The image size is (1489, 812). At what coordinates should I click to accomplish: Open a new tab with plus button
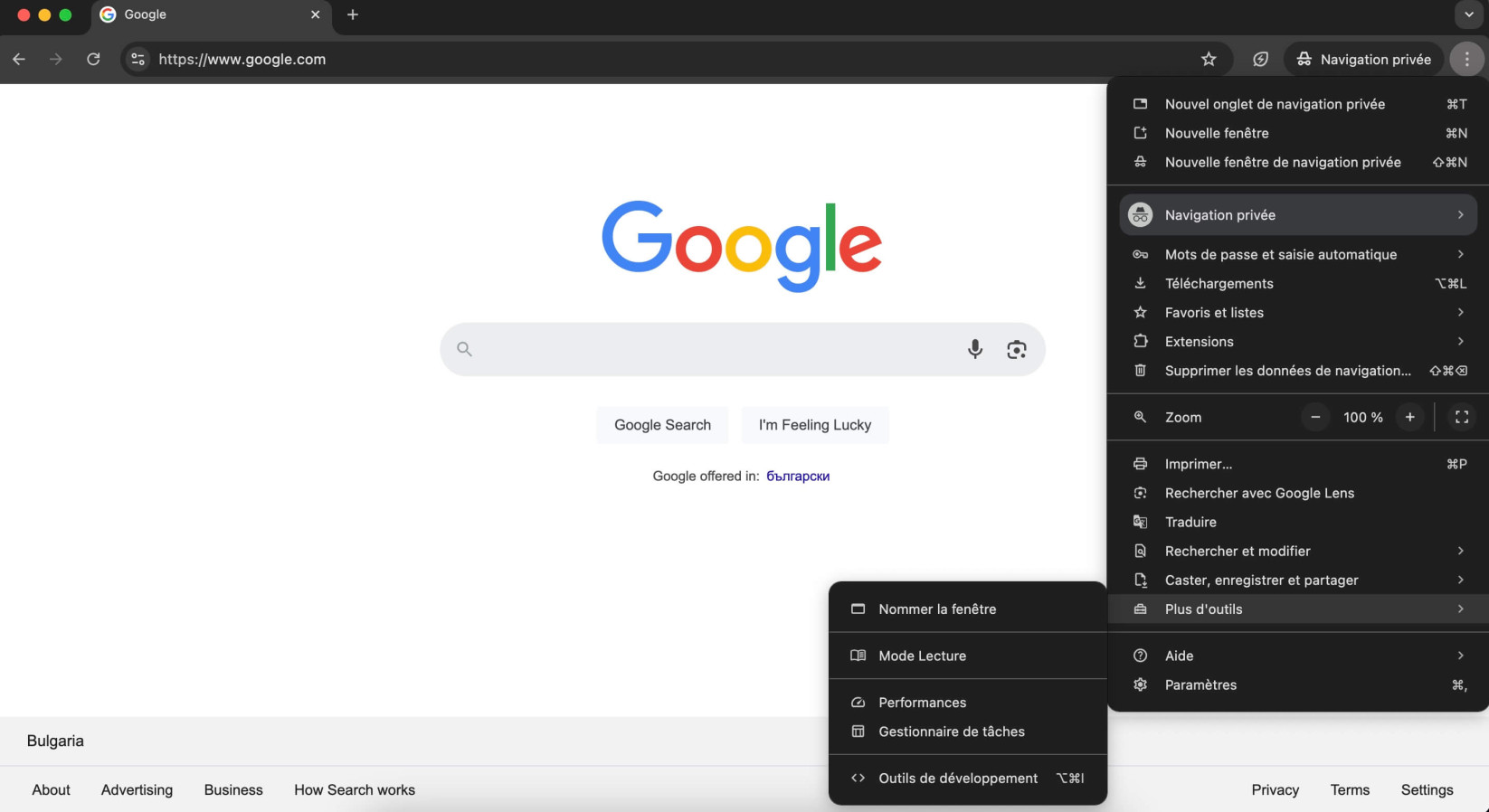[353, 14]
